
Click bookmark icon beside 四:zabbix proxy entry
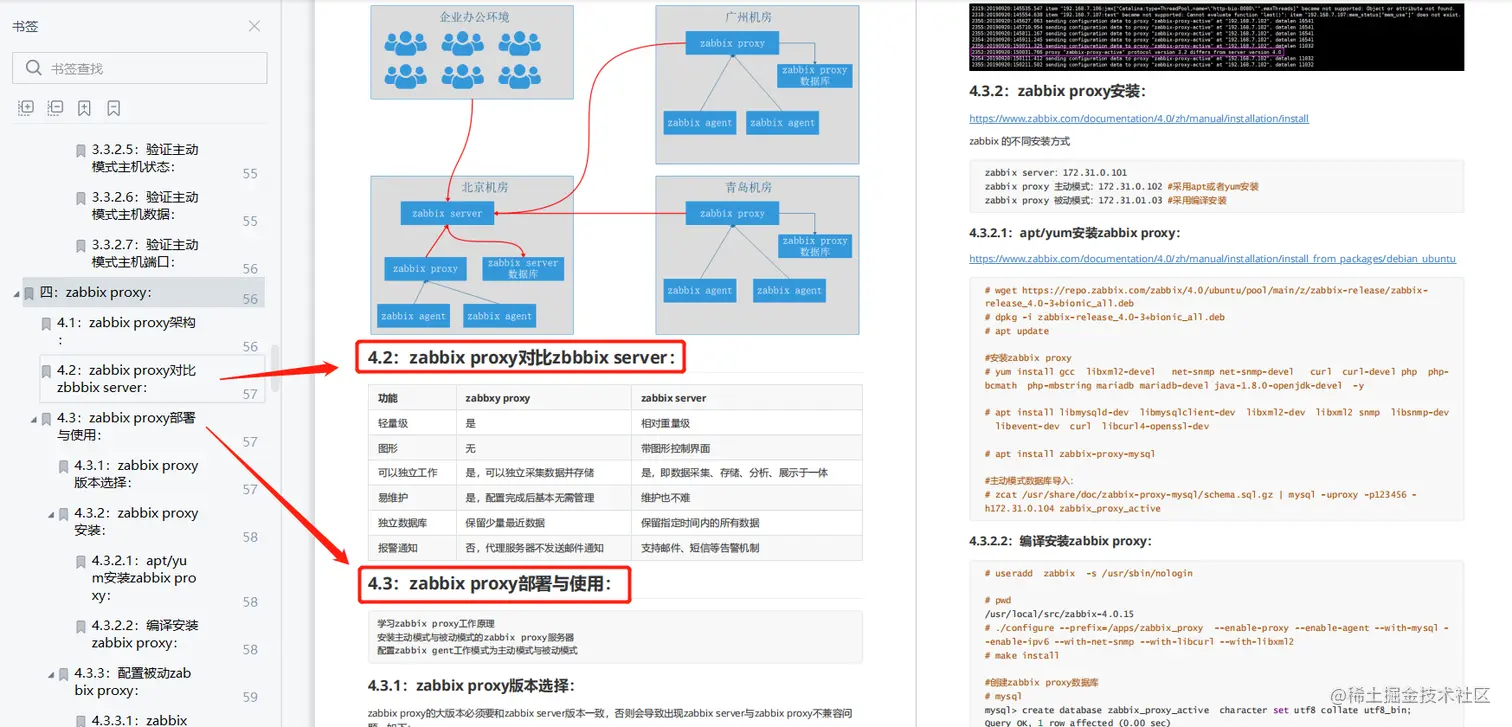pos(29,293)
